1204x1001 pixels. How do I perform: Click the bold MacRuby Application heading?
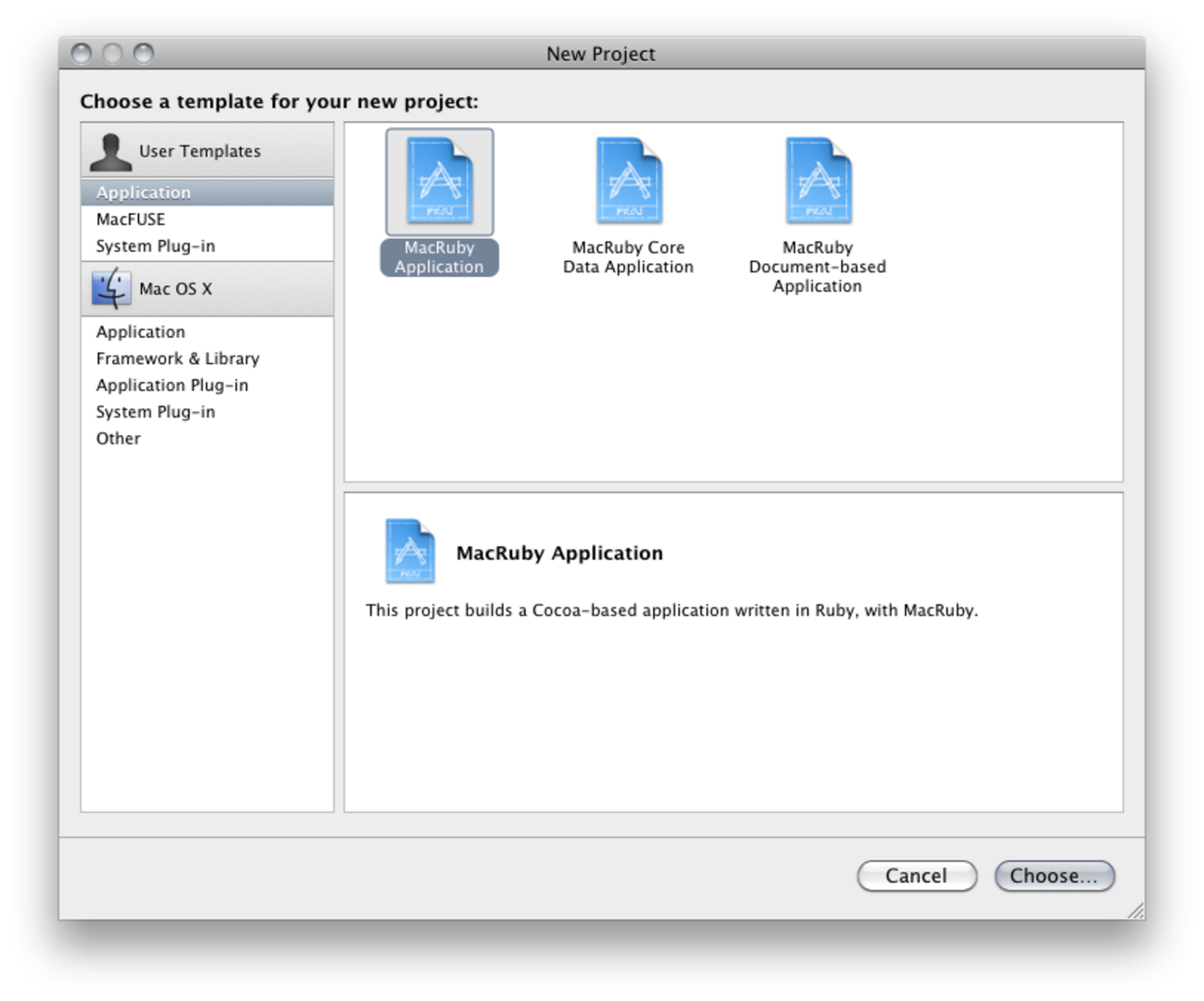point(559,553)
